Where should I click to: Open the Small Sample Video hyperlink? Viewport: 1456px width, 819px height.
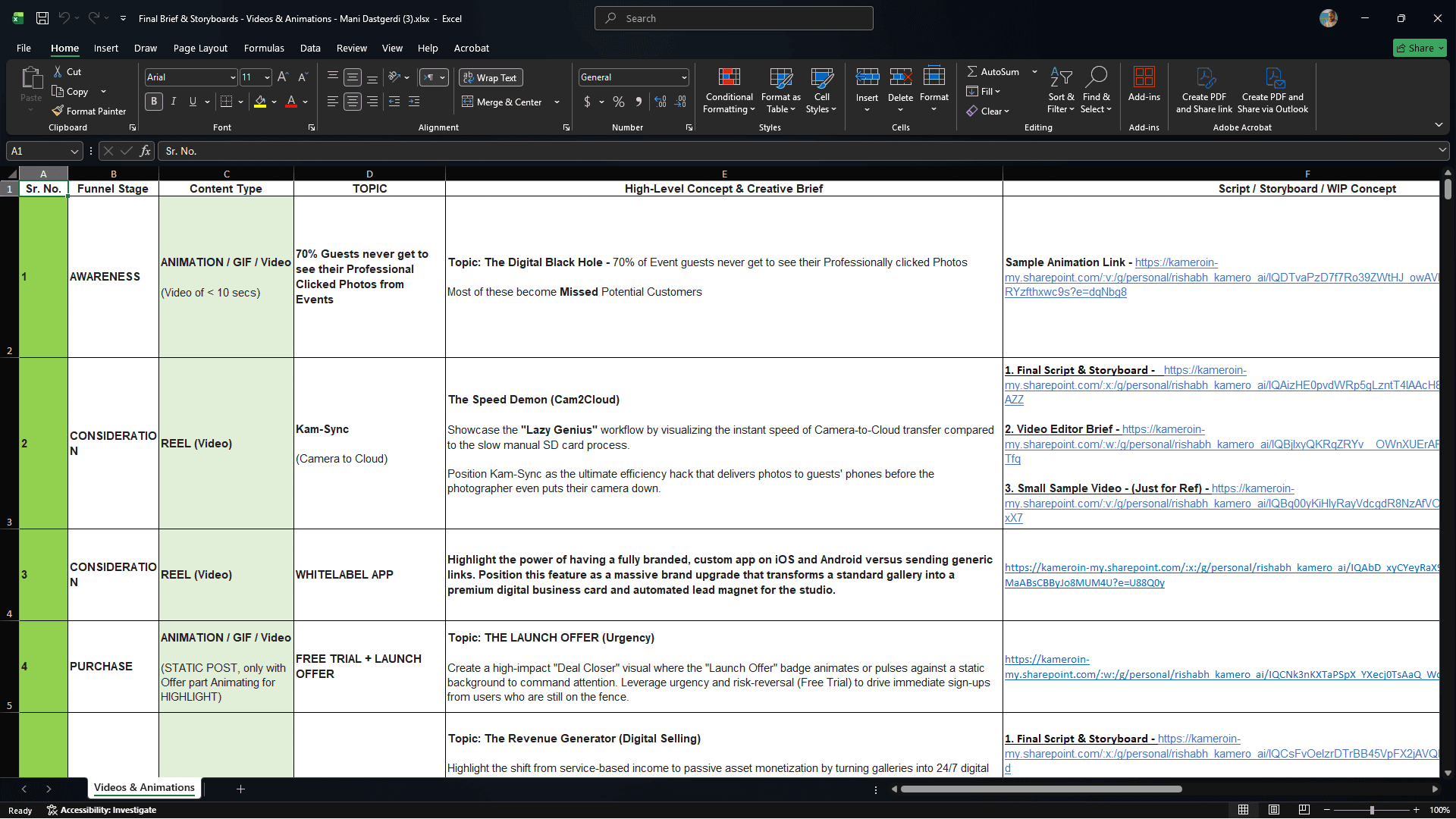pos(1222,503)
